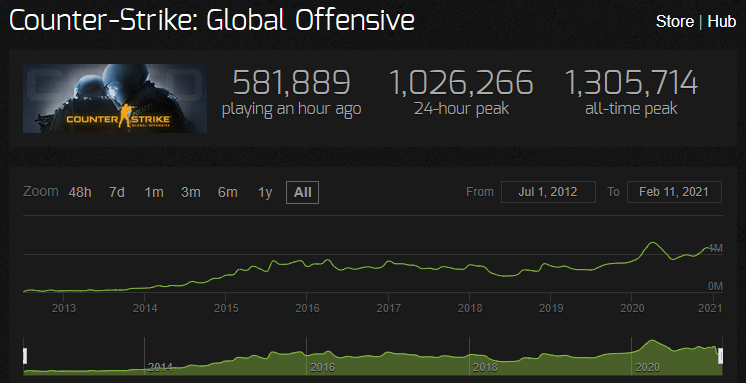
Task: Click the 1,026,266 24-hour peak value
Action: (x=461, y=82)
